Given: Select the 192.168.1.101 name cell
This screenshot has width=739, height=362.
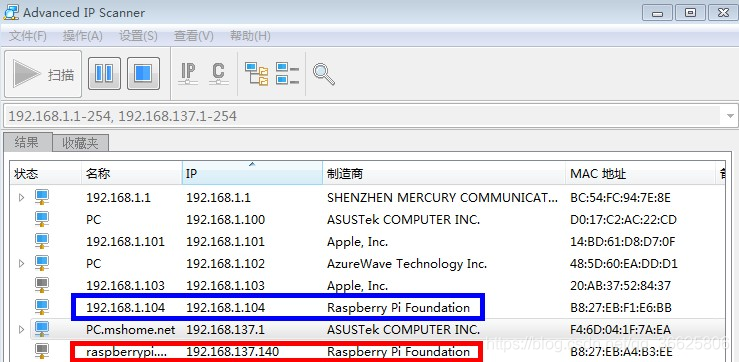Looking at the screenshot, I should [125, 242].
